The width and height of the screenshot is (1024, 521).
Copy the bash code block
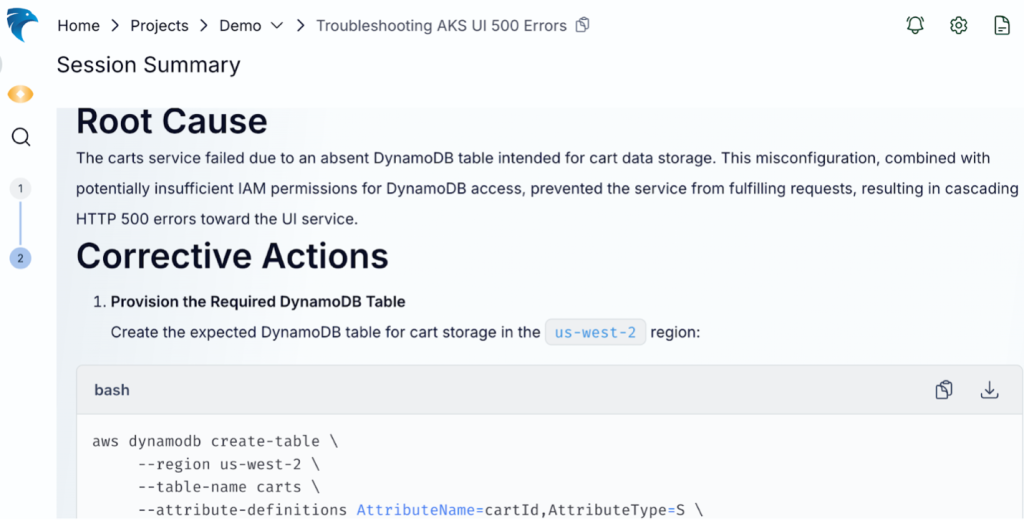[x=943, y=390]
